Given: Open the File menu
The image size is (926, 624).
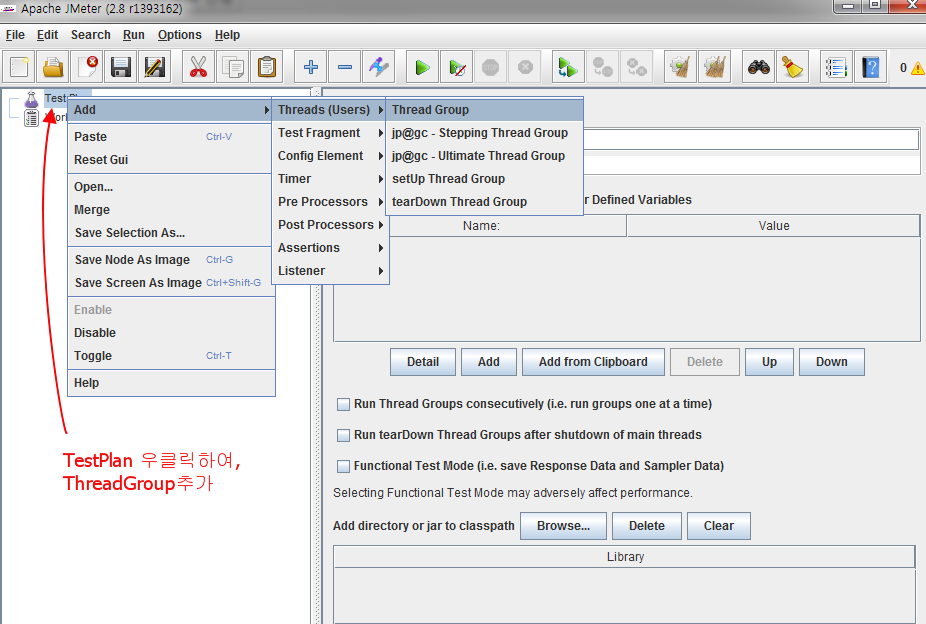Looking at the screenshot, I should pos(15,35).
